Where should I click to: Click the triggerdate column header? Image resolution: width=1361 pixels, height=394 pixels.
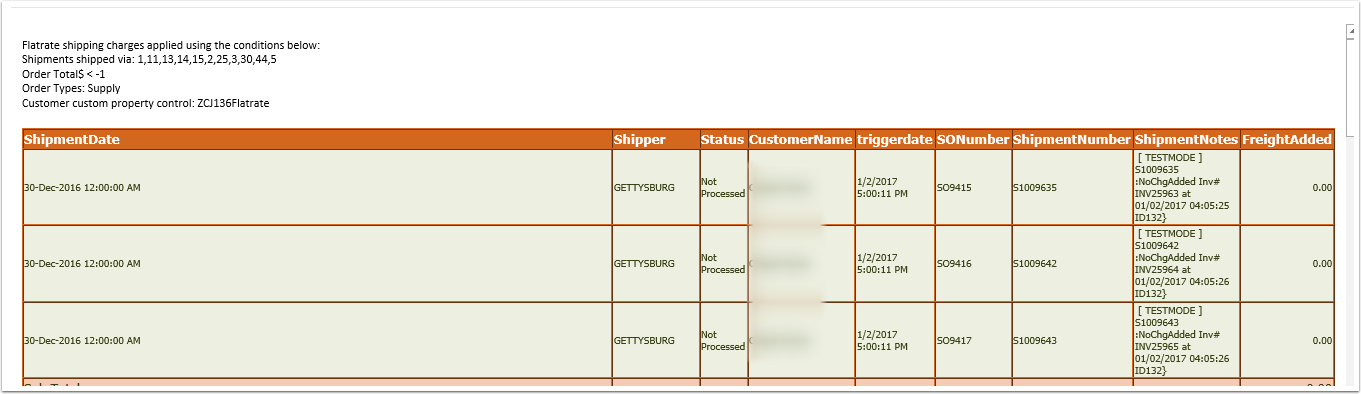click(x=894, y=140)
